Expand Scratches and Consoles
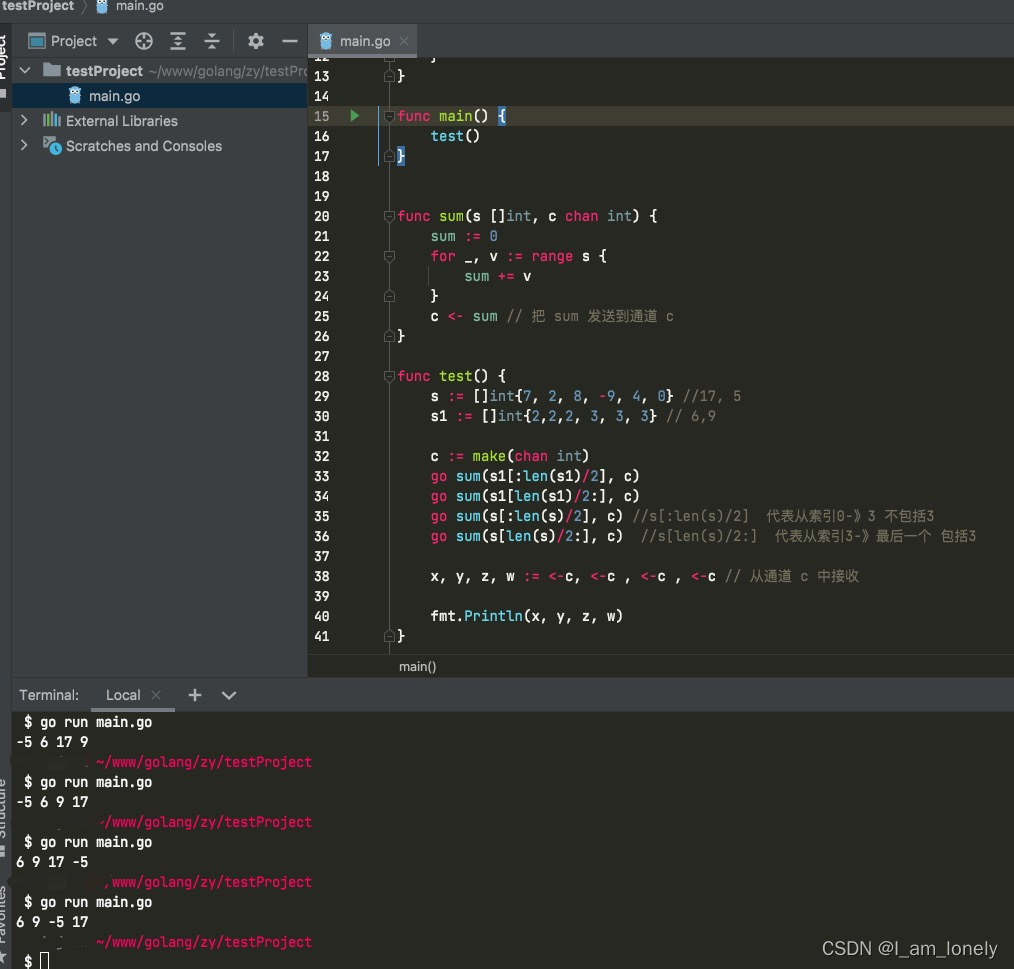Screen dimensions: 1014x969 pos(23,146)
